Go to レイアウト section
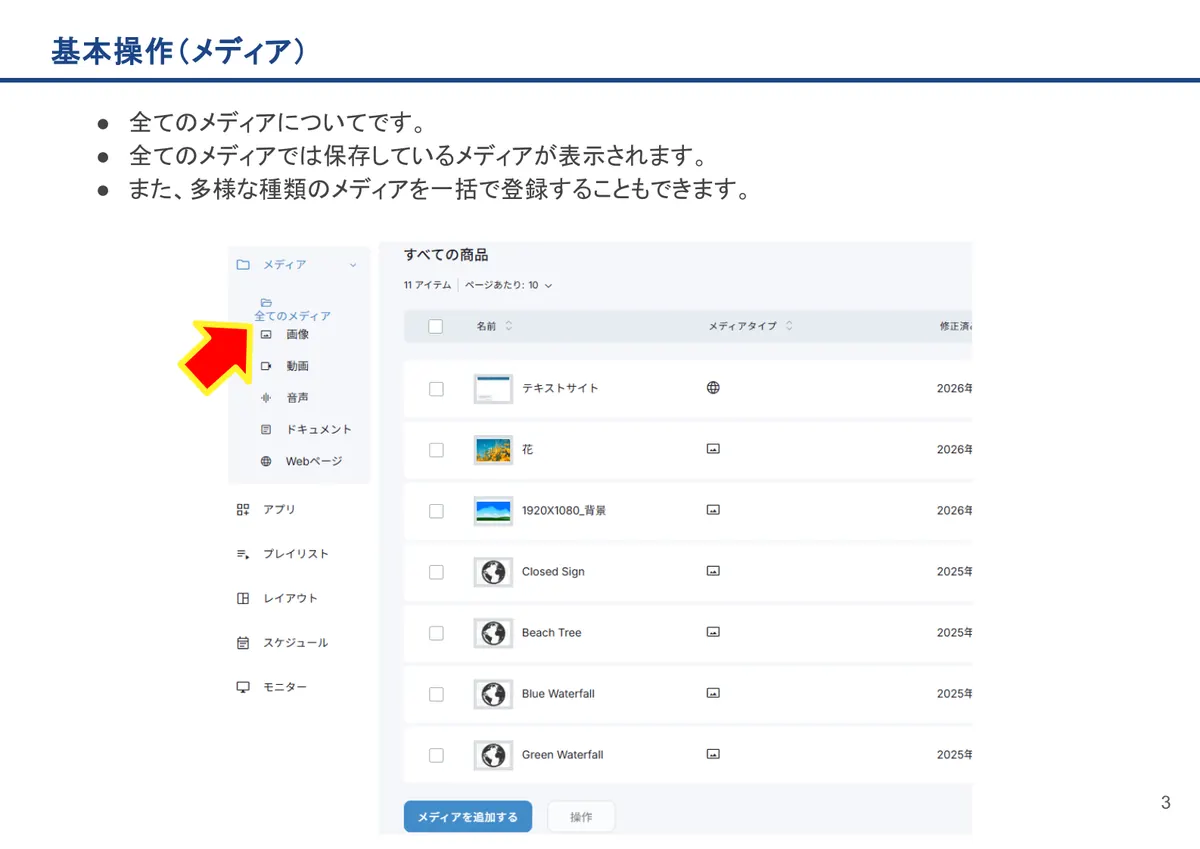 pyautogui.click(x=290, y=598)
